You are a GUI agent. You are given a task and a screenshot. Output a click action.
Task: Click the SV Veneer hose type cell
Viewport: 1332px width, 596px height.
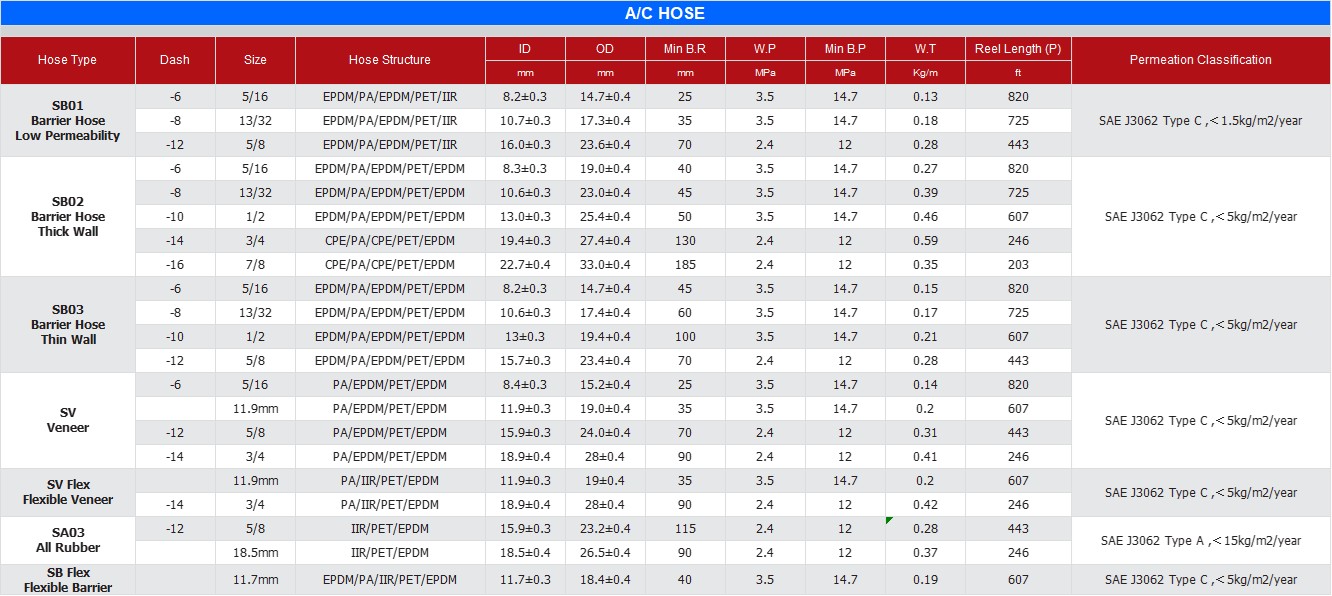[67, 420]
